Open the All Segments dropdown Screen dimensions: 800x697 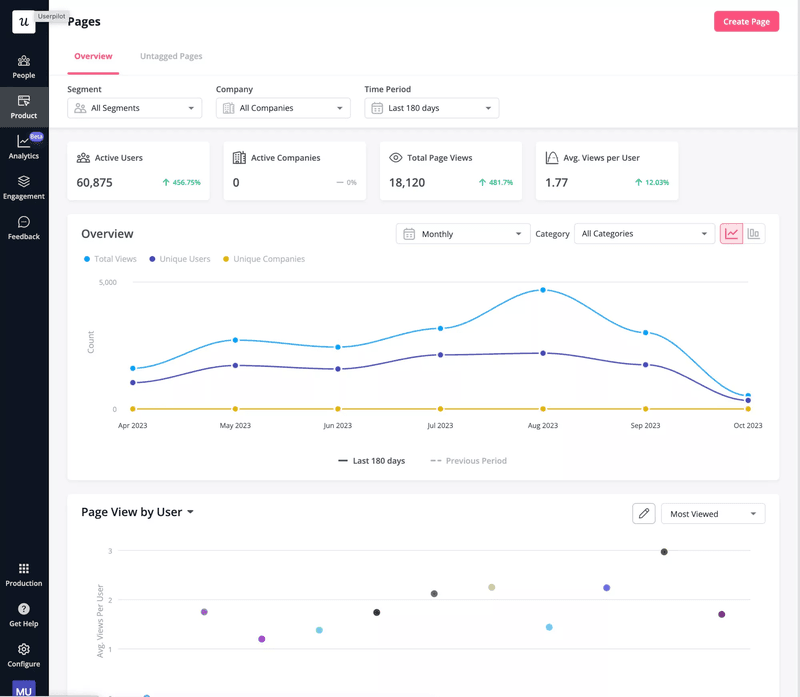(x=134, y=107)
